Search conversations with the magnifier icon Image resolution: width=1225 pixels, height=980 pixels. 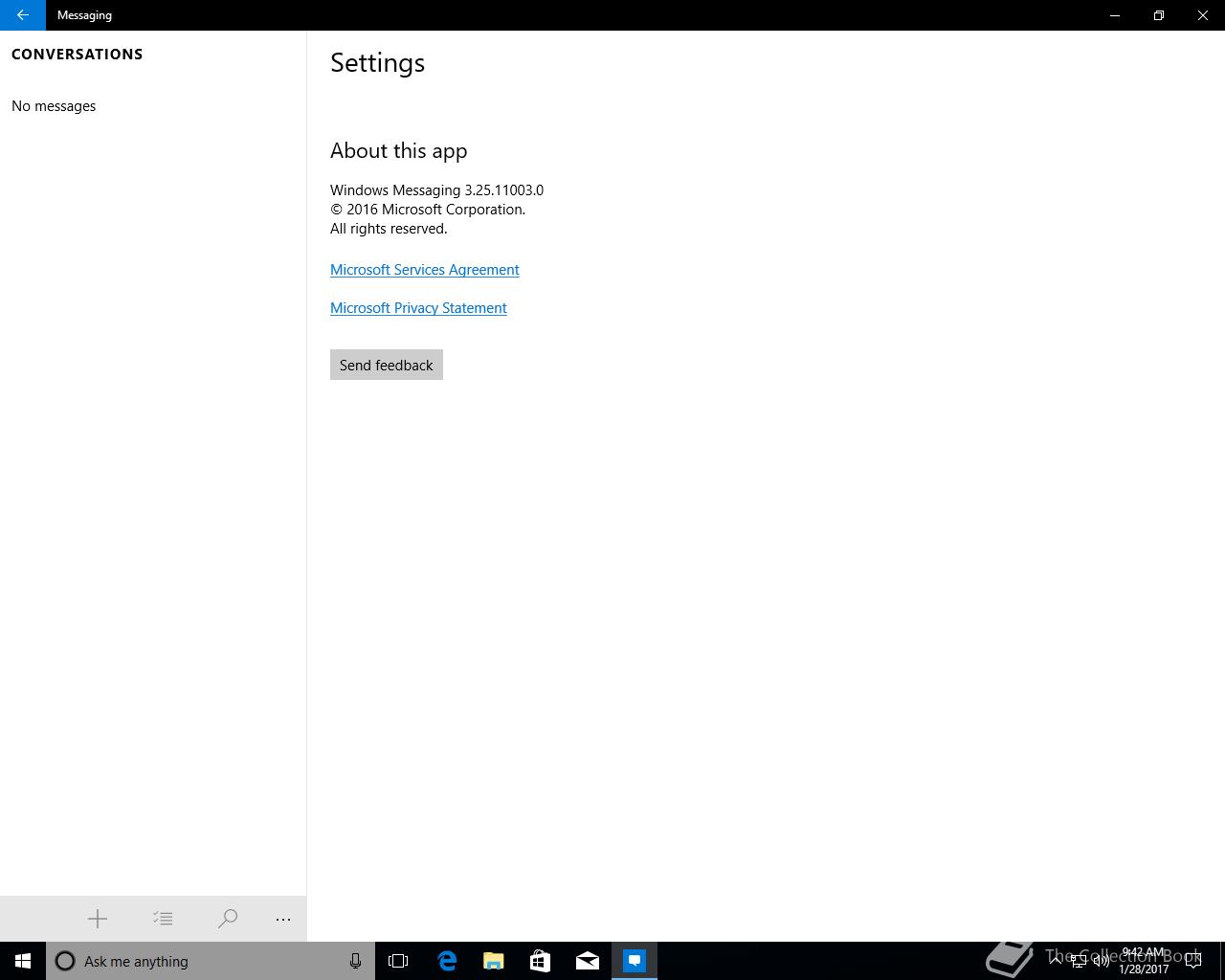pos(228,919)
